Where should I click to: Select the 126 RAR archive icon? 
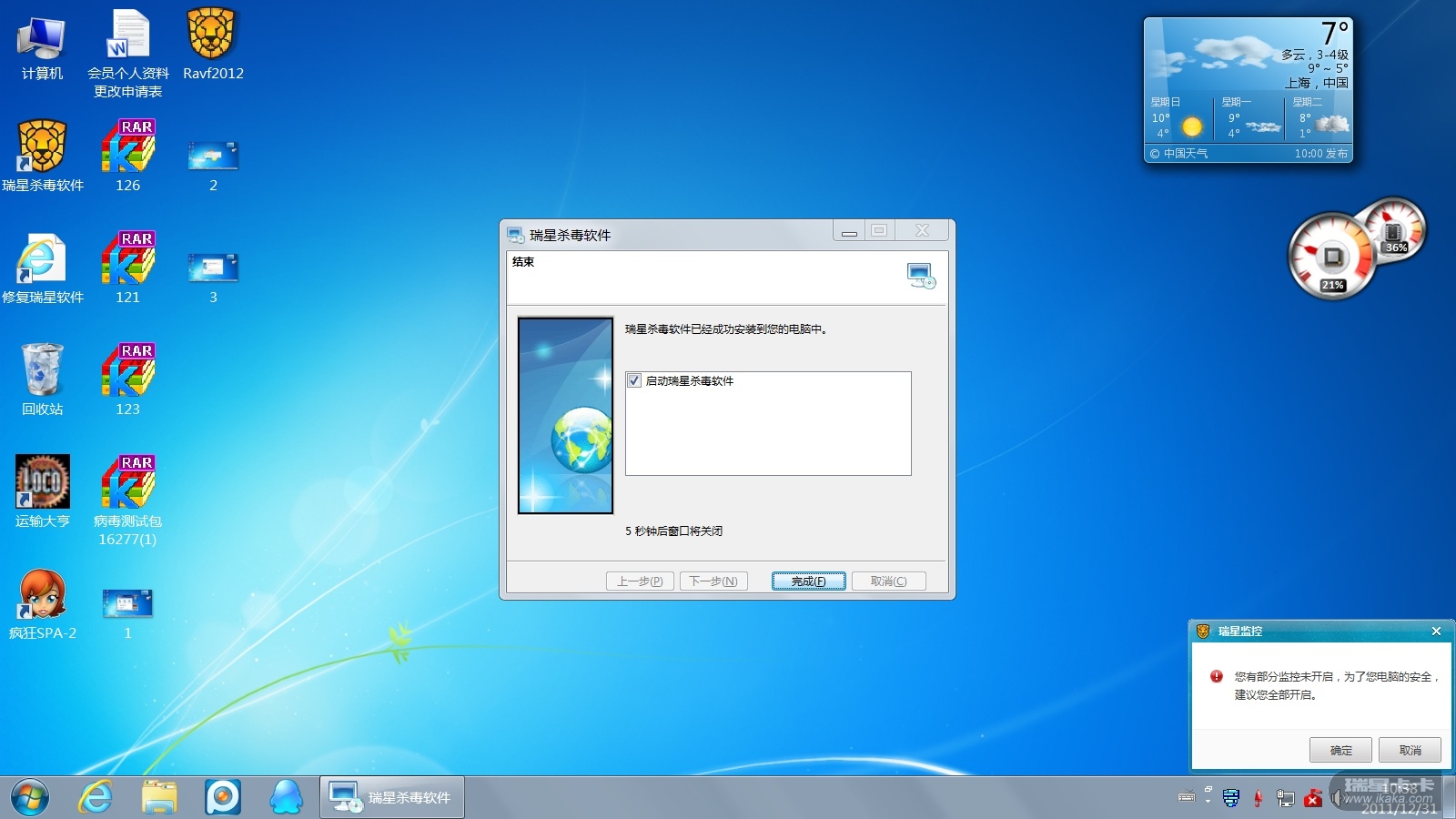(127, 157)
